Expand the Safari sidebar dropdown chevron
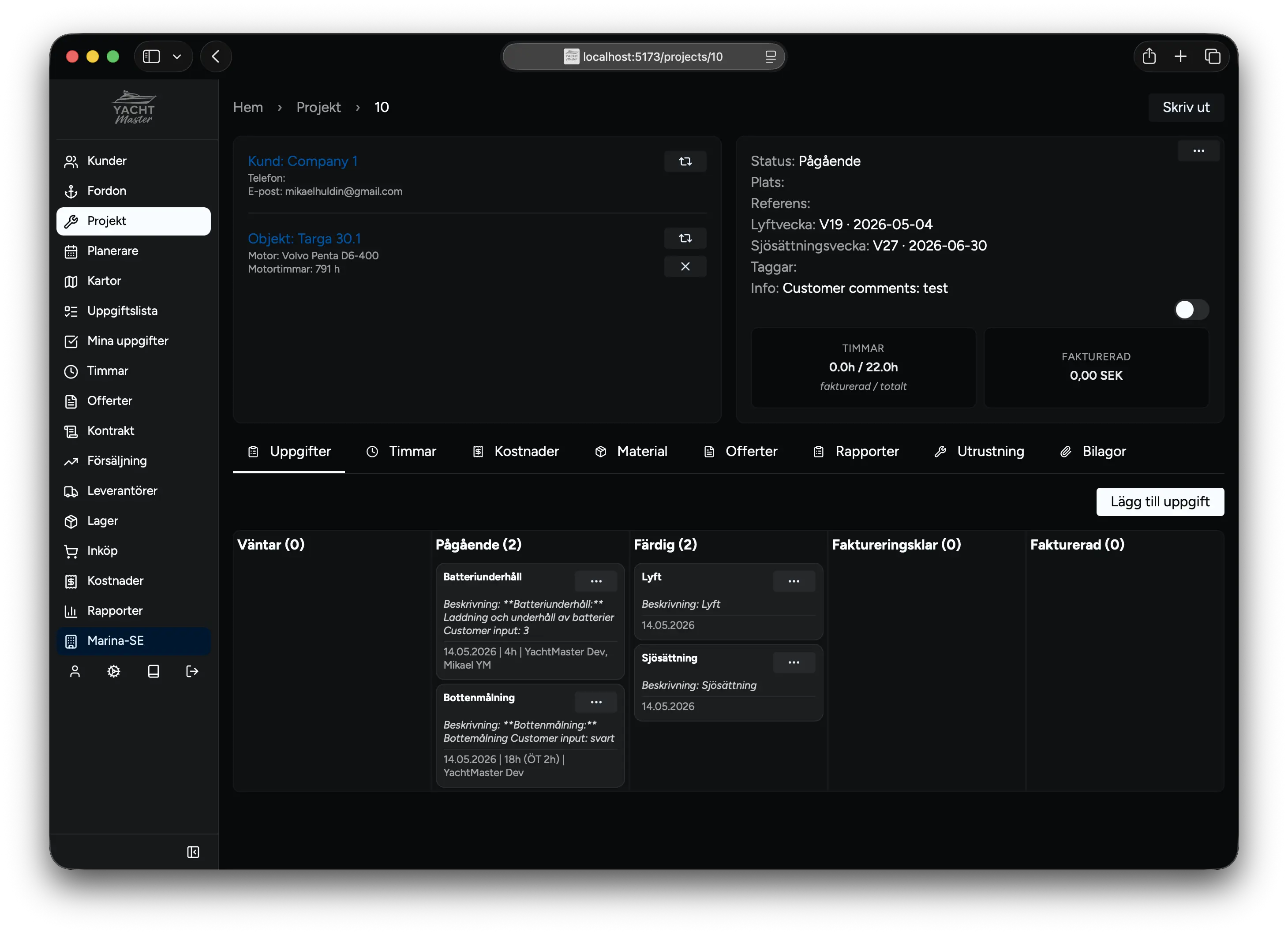This screenshot has width=1288, height=935. pyautogui.click(x=176, y=56)
